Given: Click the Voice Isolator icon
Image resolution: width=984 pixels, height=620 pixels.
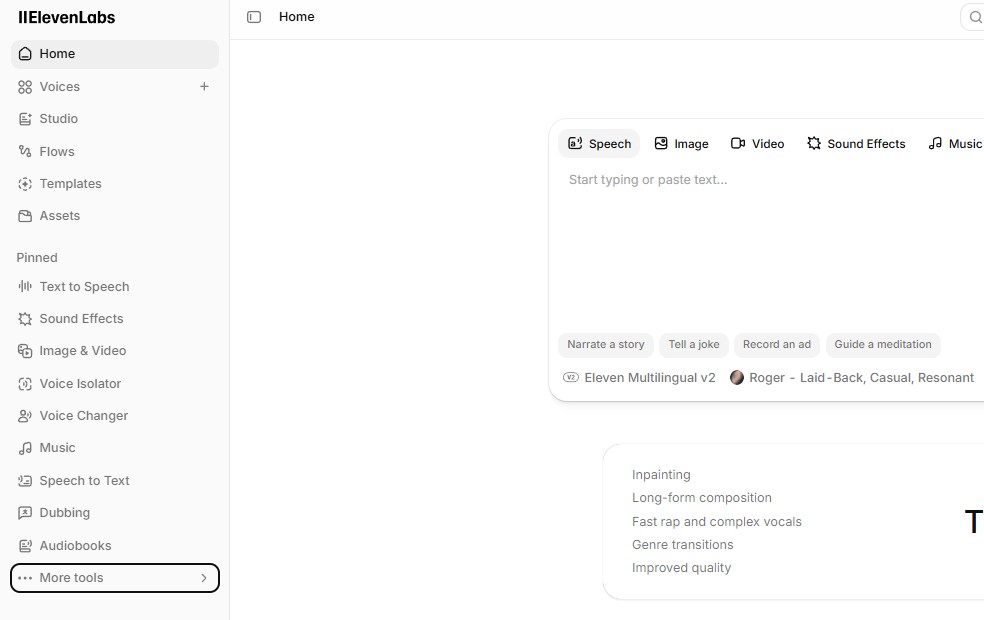Looking at the screenshot, I should [x=25, y=384].
